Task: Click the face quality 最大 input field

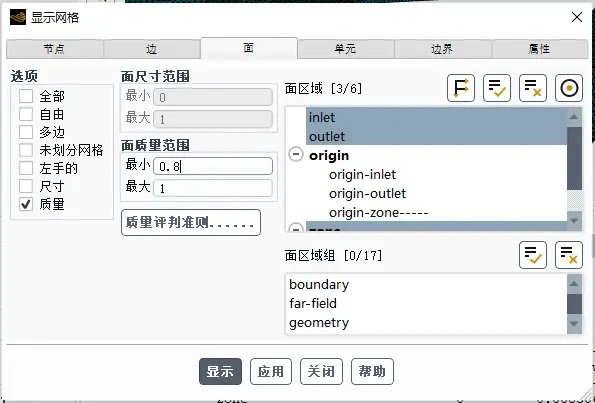Action: click(213, 188)
